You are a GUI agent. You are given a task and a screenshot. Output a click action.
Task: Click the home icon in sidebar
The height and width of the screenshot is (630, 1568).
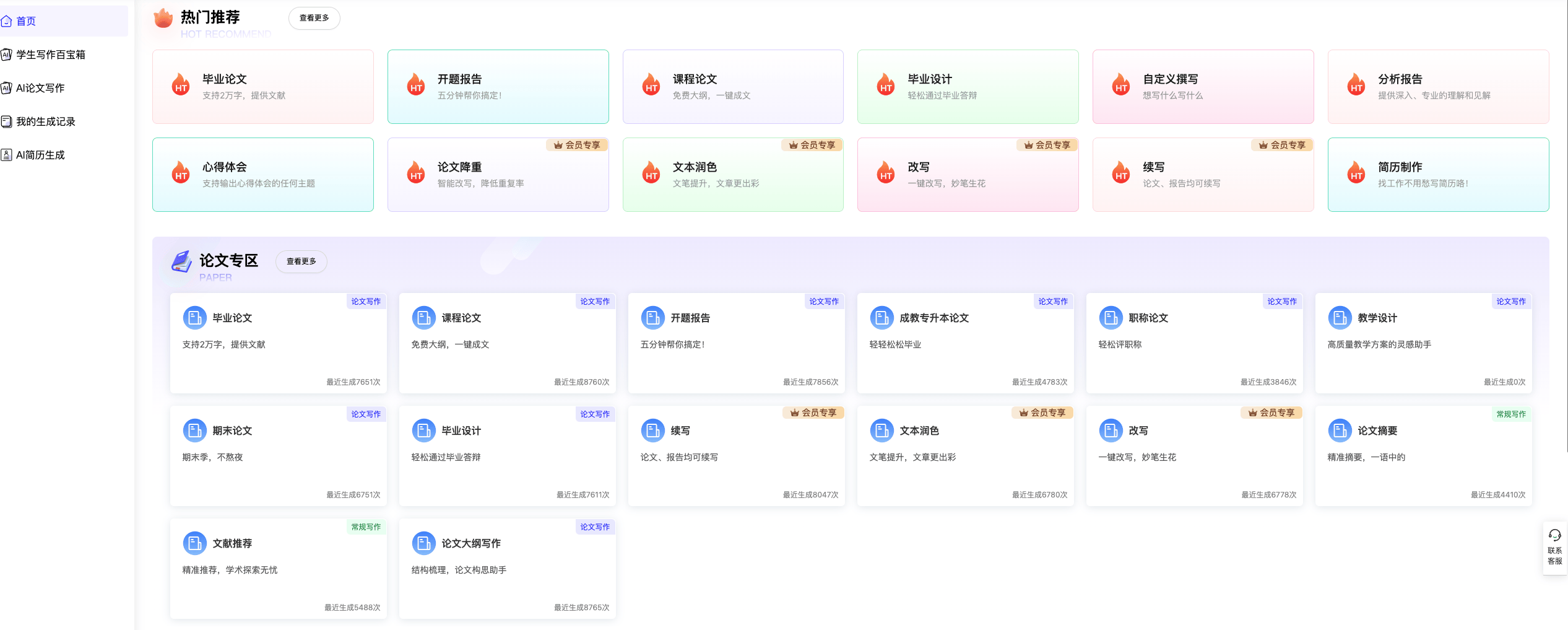tap(7, 22)
